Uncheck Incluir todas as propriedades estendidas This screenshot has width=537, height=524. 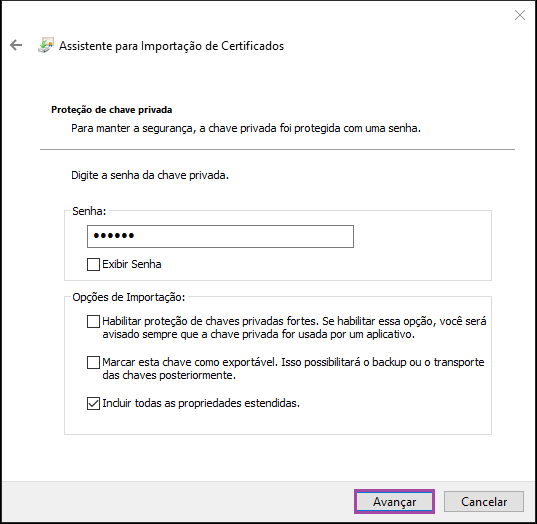tap(93, 403)
